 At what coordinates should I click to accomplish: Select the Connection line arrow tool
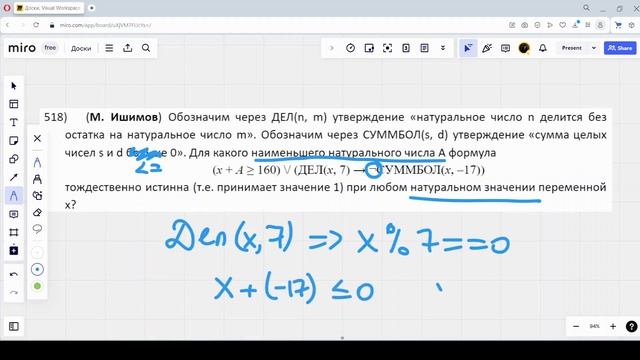tap(14, 178)
